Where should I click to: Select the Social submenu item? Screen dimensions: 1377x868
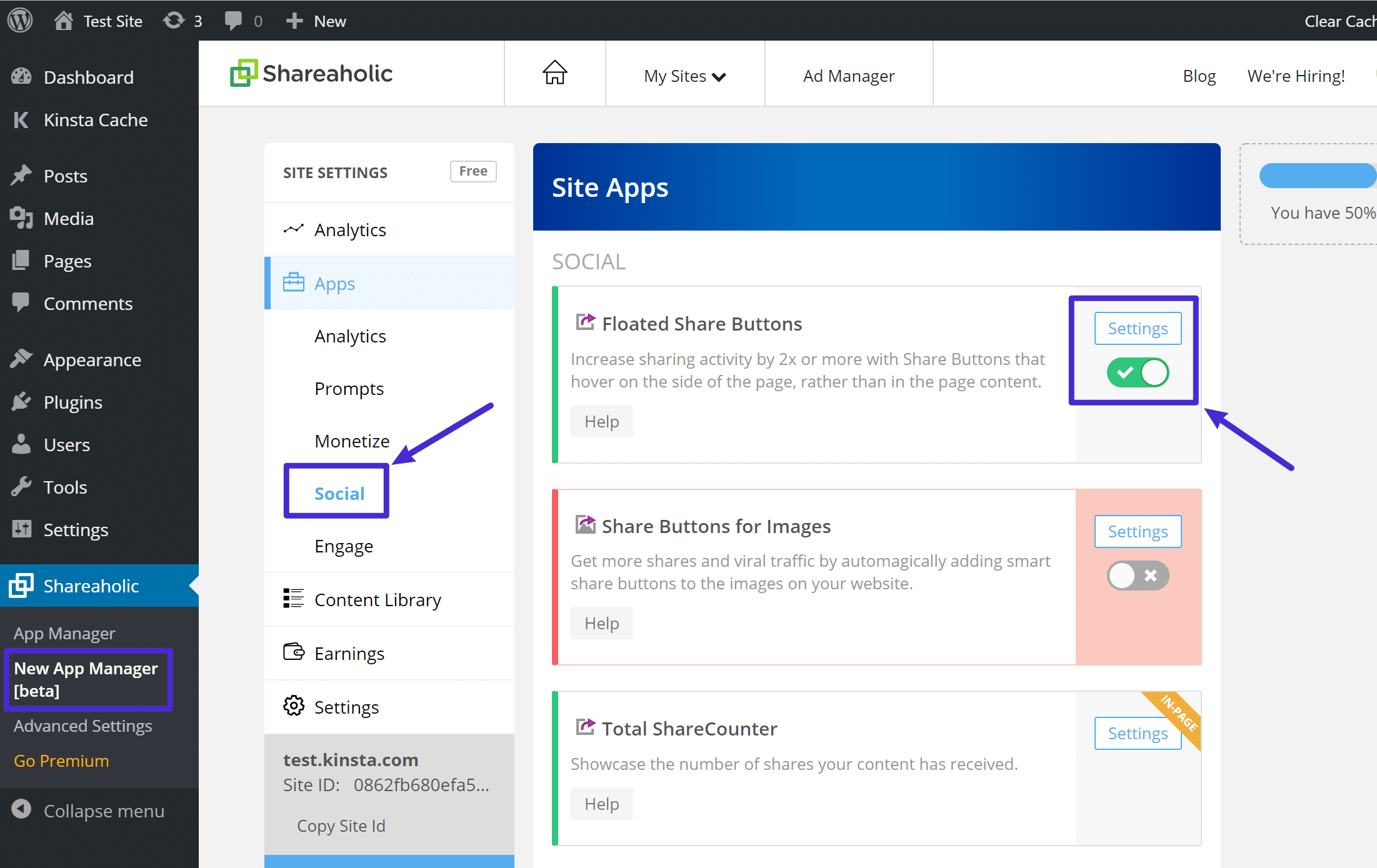[x=338, y=493]
